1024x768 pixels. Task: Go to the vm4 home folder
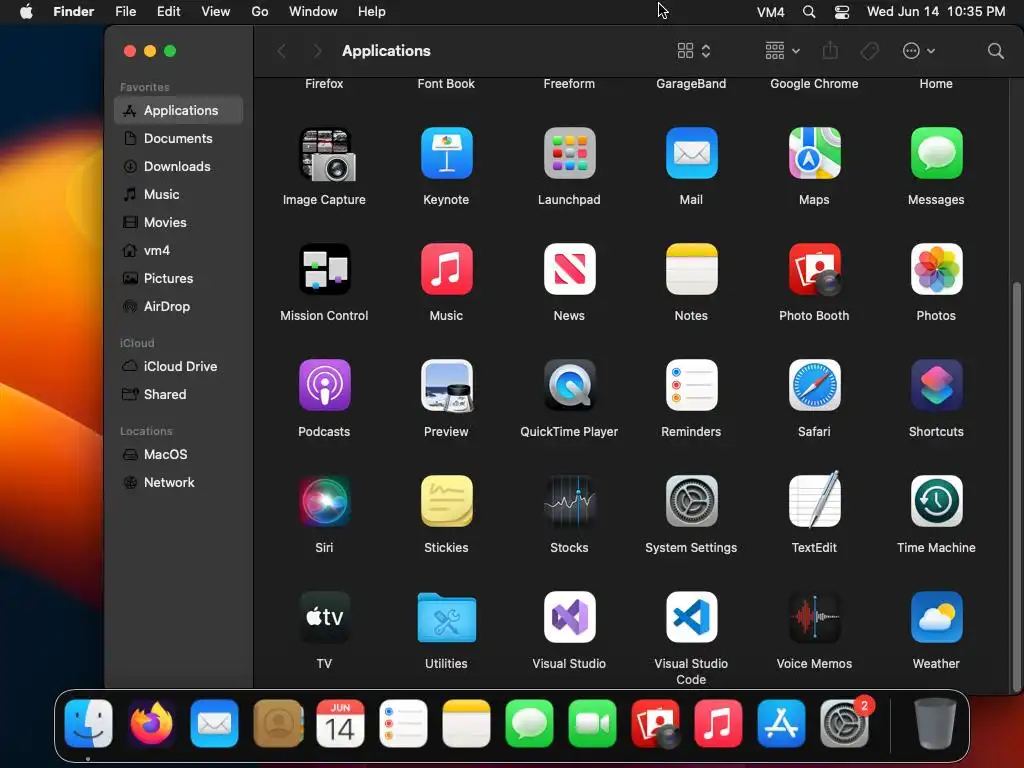click(x=178, y=251)
